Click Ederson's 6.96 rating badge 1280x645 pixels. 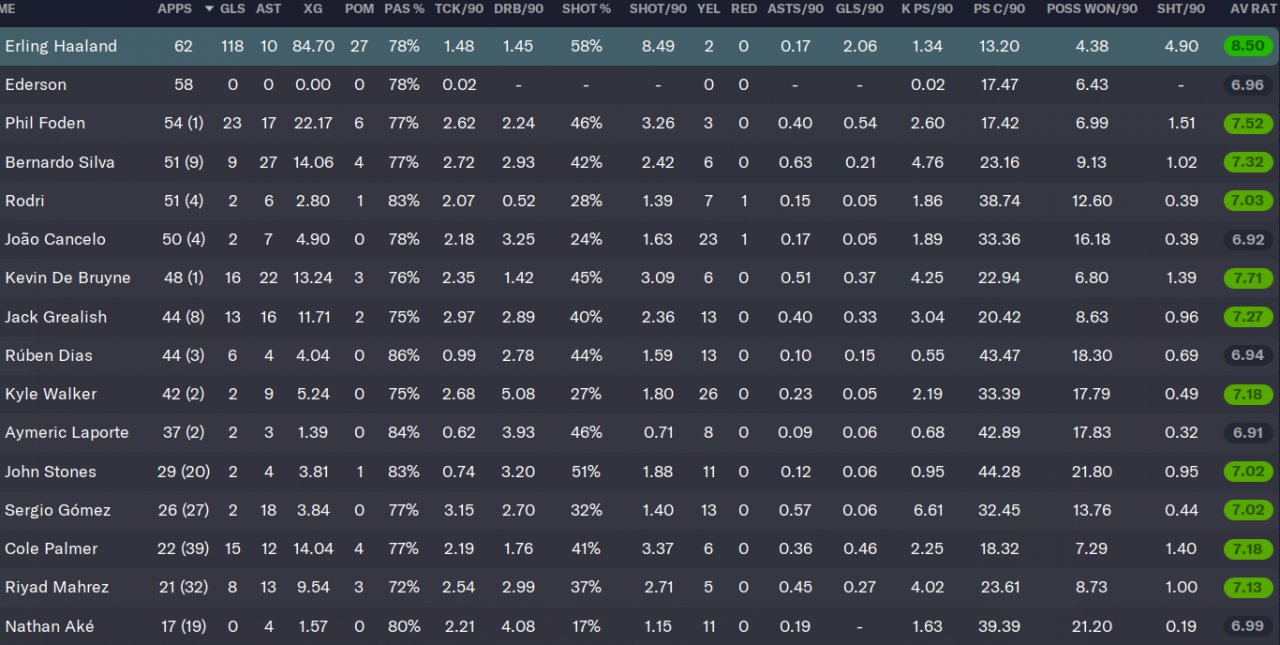tap(1248, 85)
